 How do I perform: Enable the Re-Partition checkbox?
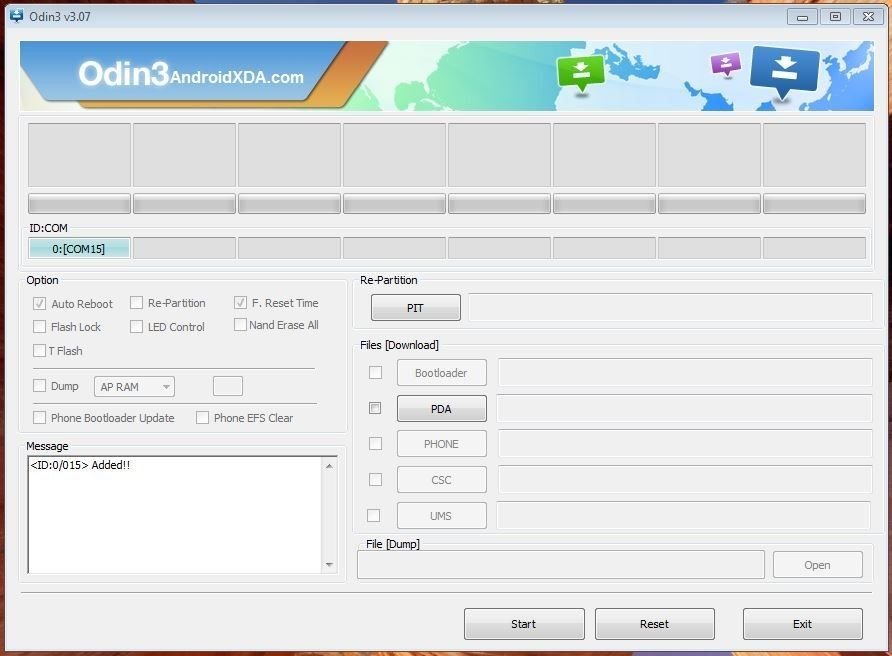(x=137, y=303)
